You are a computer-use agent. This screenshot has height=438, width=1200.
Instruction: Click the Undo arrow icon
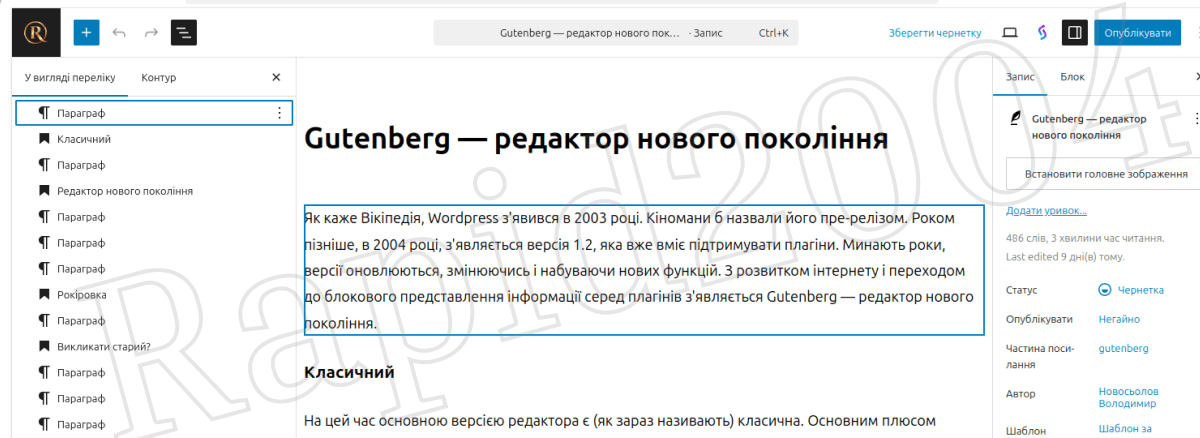[119, 32]
